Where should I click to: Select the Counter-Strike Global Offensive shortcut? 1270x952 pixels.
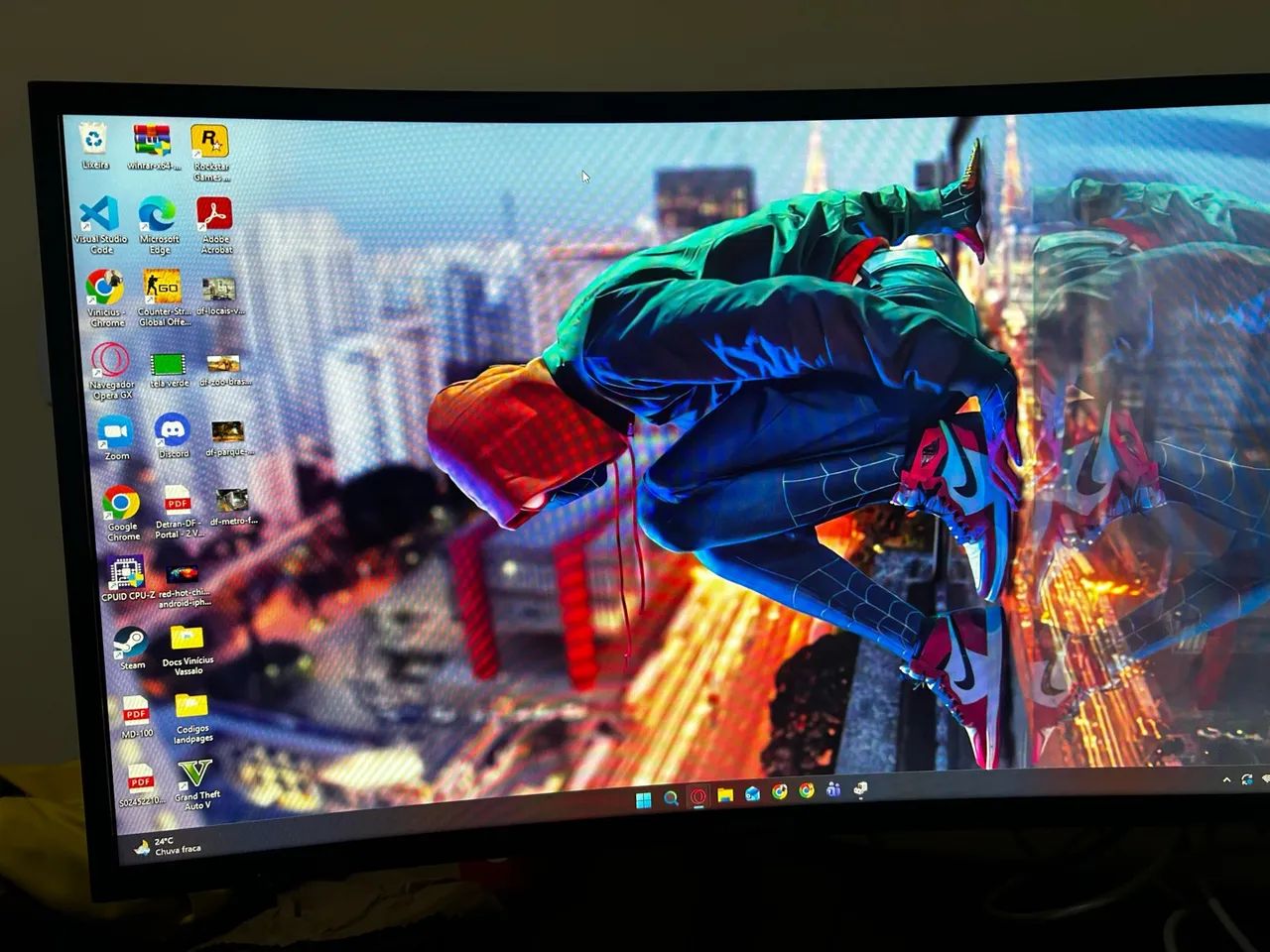coord(164,297)
